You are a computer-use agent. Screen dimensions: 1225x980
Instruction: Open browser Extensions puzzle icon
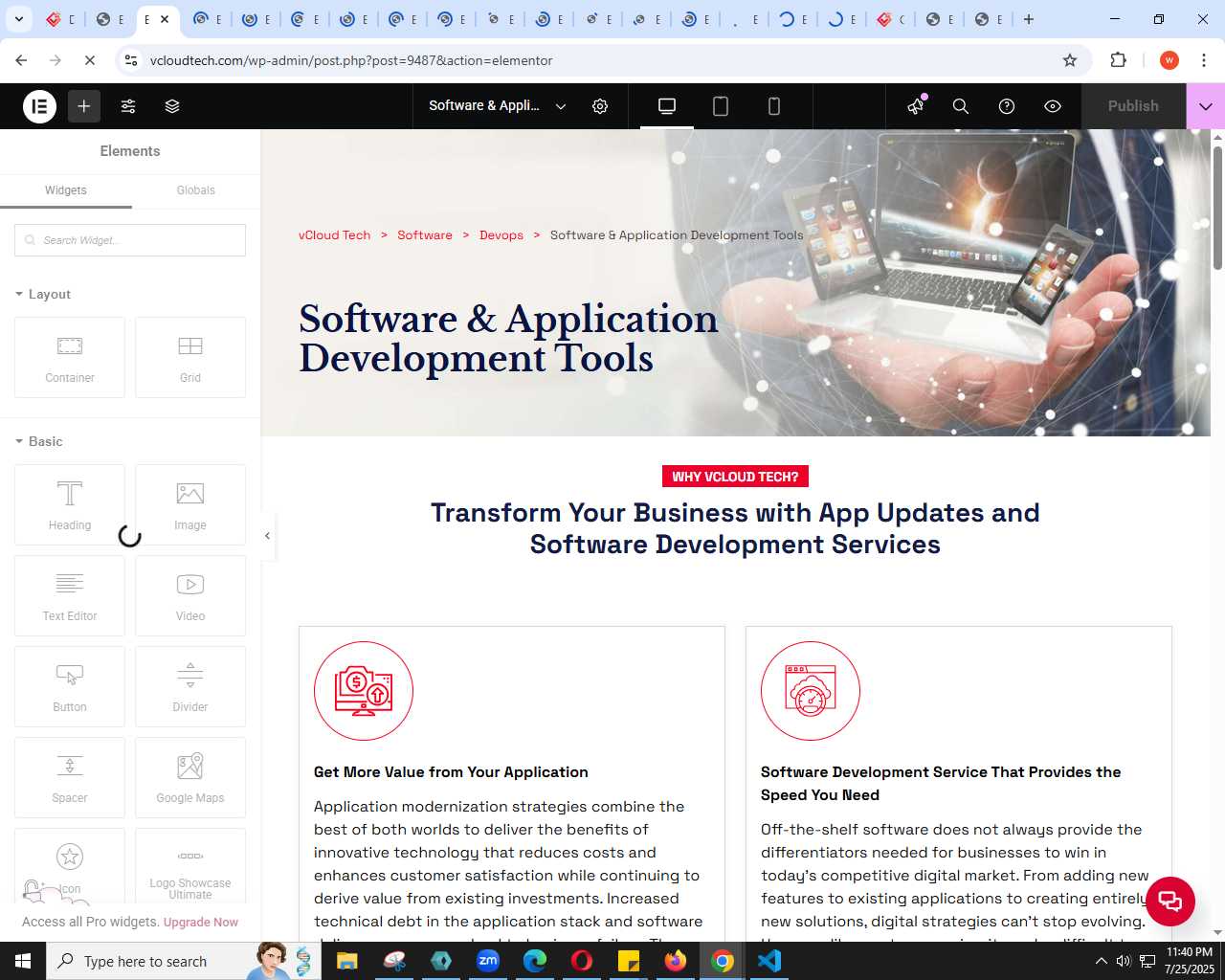[1118, 60]
